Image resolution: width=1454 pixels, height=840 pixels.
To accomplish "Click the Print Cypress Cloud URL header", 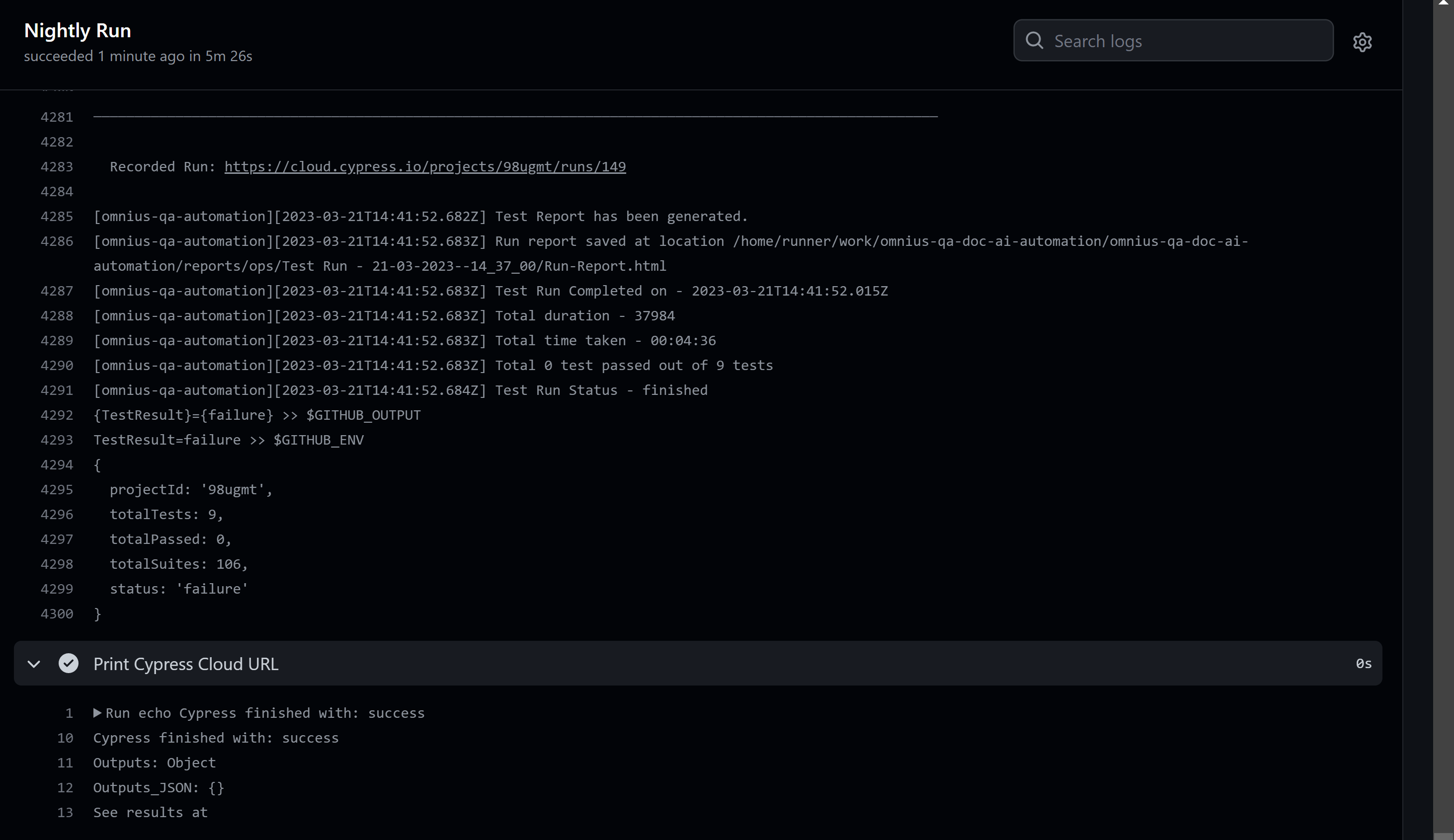I will click(186, 664).
